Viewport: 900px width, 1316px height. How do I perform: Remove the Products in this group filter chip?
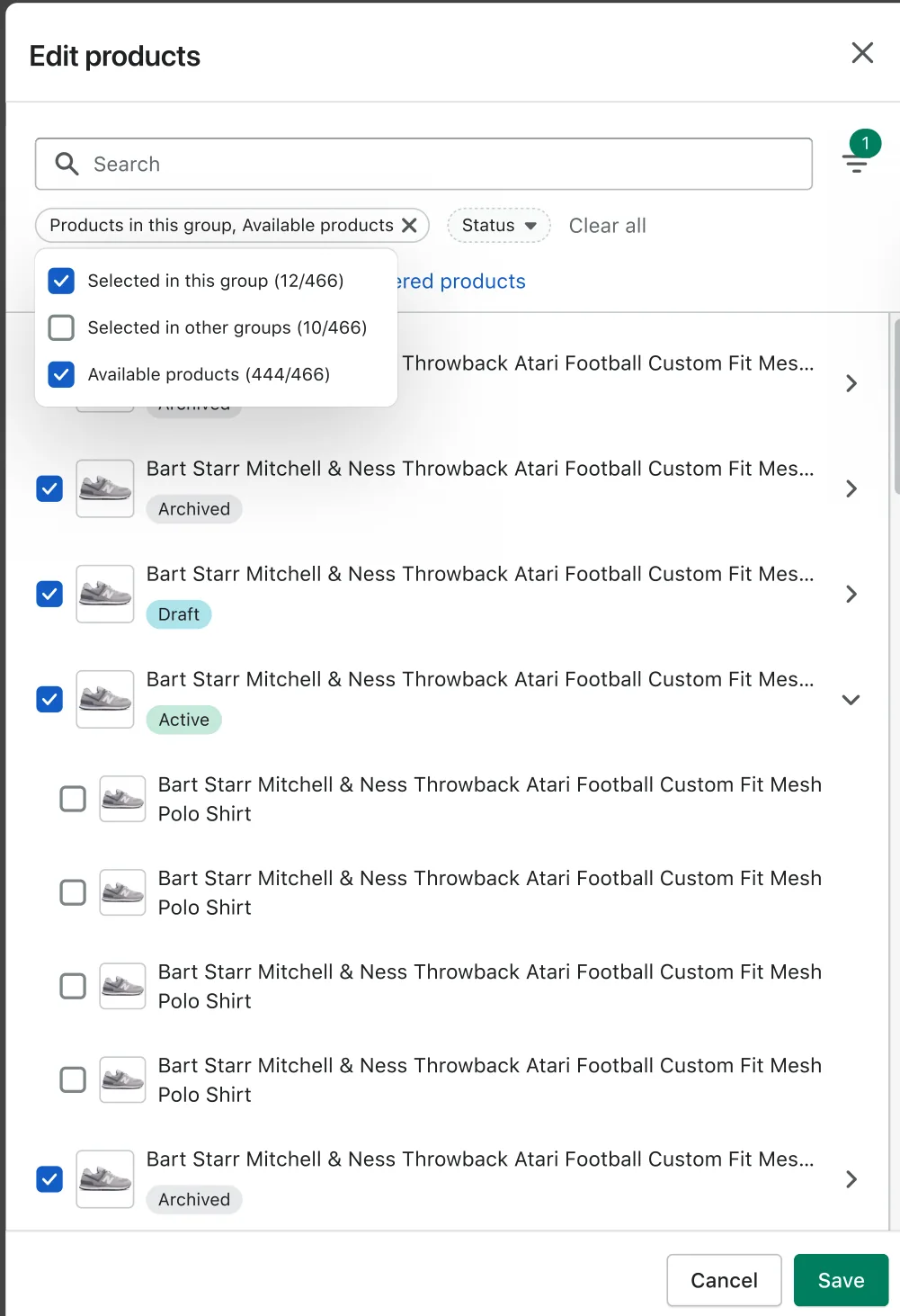click(409, 225)
